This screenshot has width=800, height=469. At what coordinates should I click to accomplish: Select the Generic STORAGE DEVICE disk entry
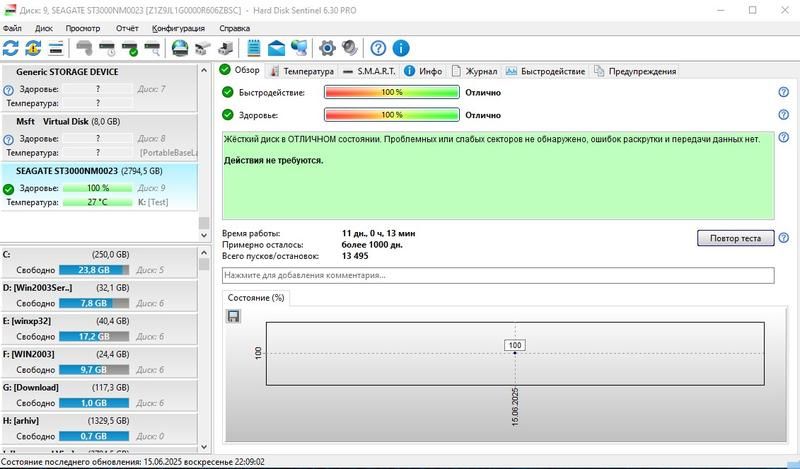click(98, 88)
